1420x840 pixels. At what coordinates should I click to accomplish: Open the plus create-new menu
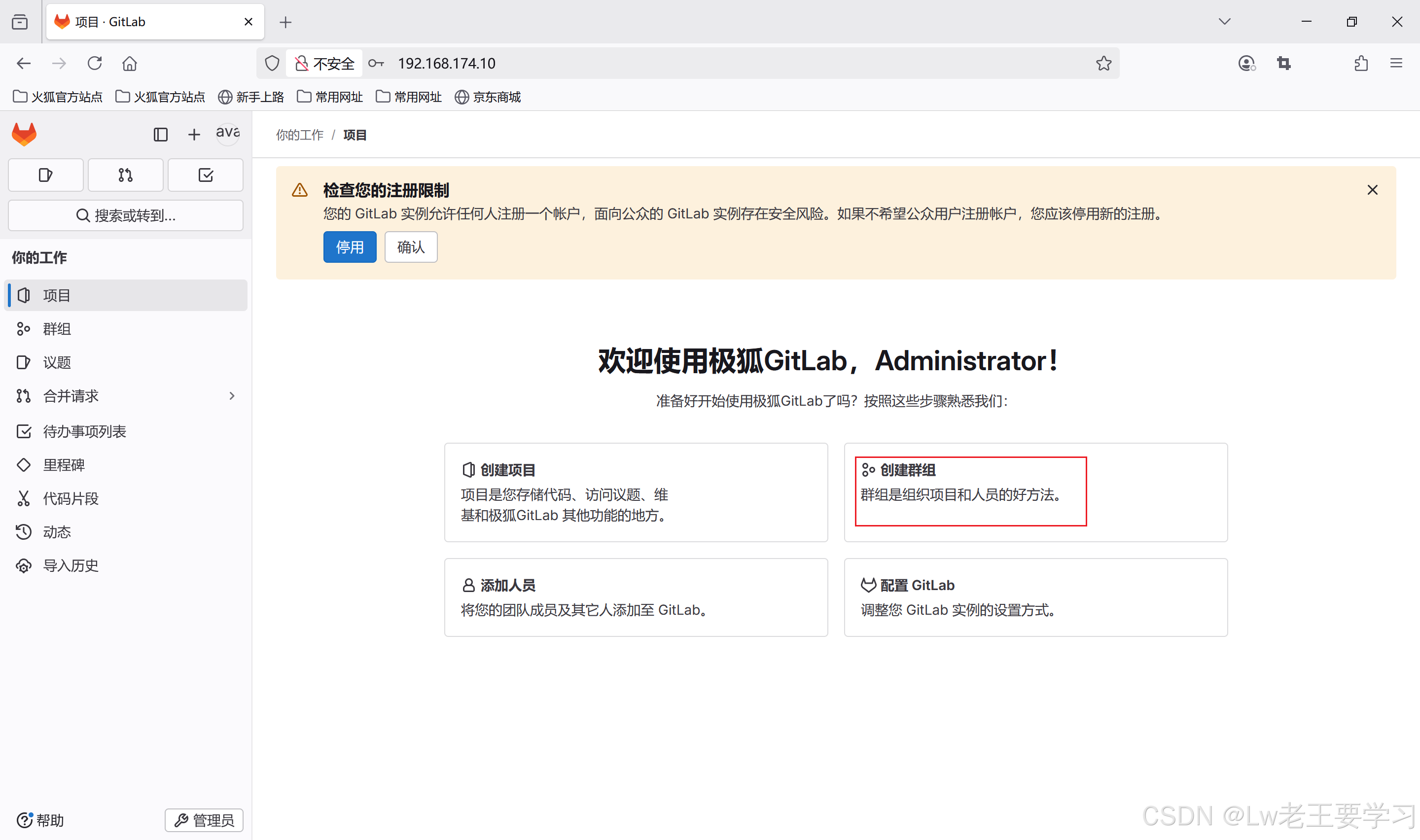194,135
